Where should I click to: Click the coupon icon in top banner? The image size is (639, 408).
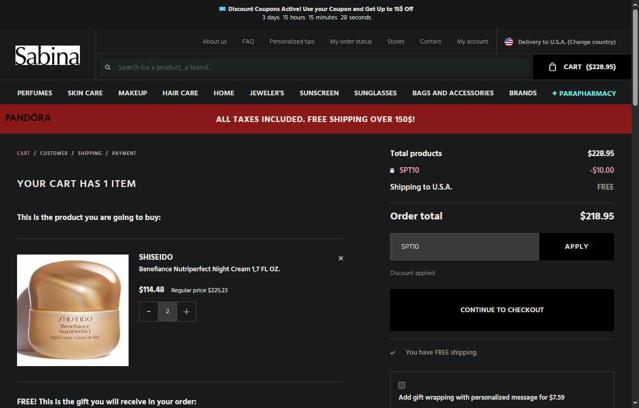pyautogui.click(x=222, y=9)
